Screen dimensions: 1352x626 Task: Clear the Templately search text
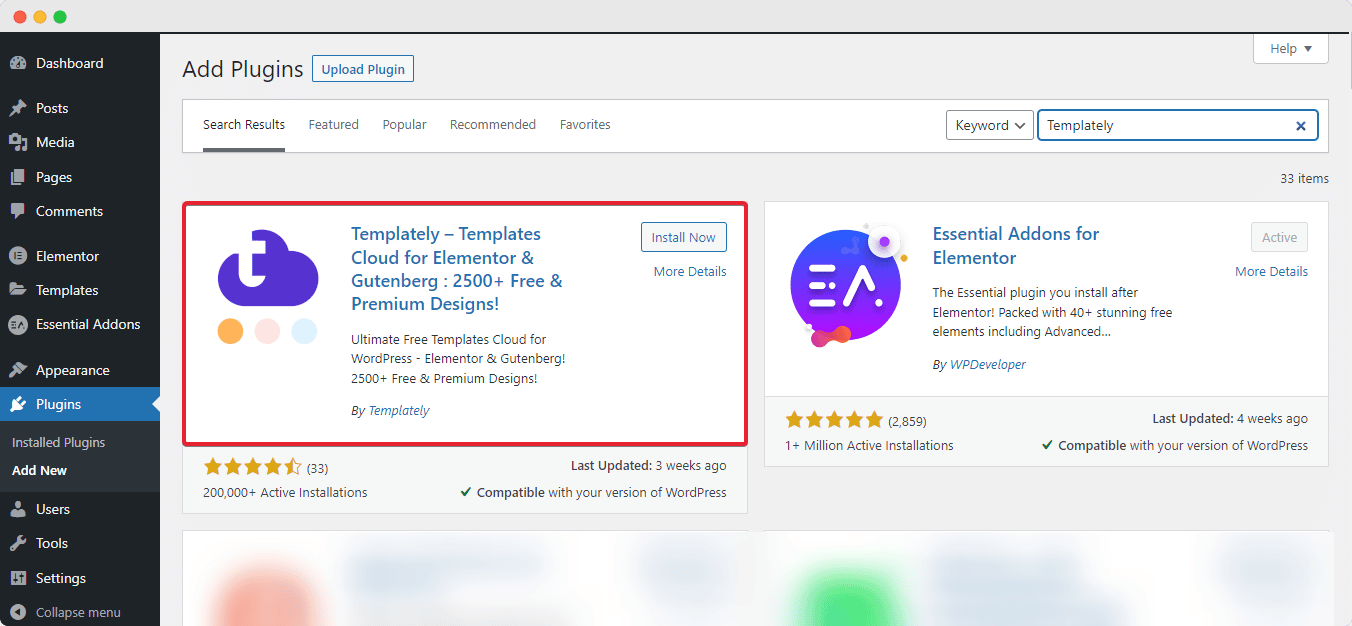pos(1301,126)
